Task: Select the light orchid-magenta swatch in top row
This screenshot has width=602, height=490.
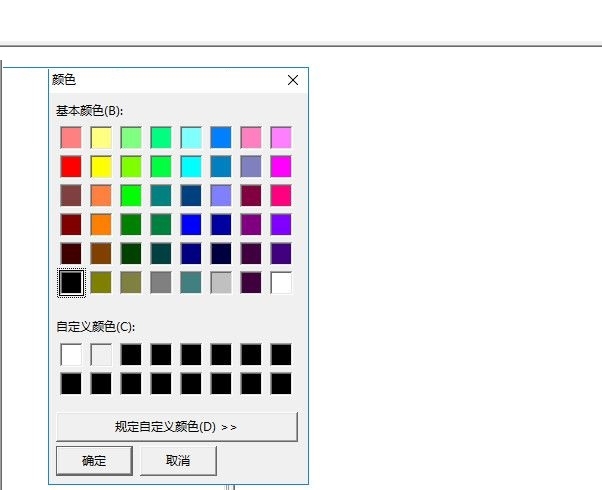Action: point(281,137)
